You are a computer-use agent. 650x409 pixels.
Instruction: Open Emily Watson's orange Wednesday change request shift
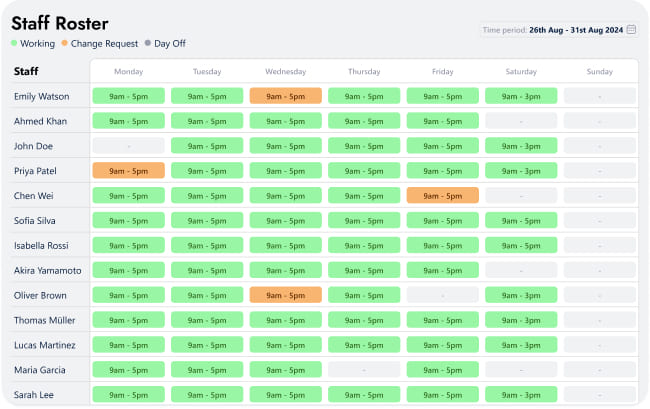(x=286, y=96)
